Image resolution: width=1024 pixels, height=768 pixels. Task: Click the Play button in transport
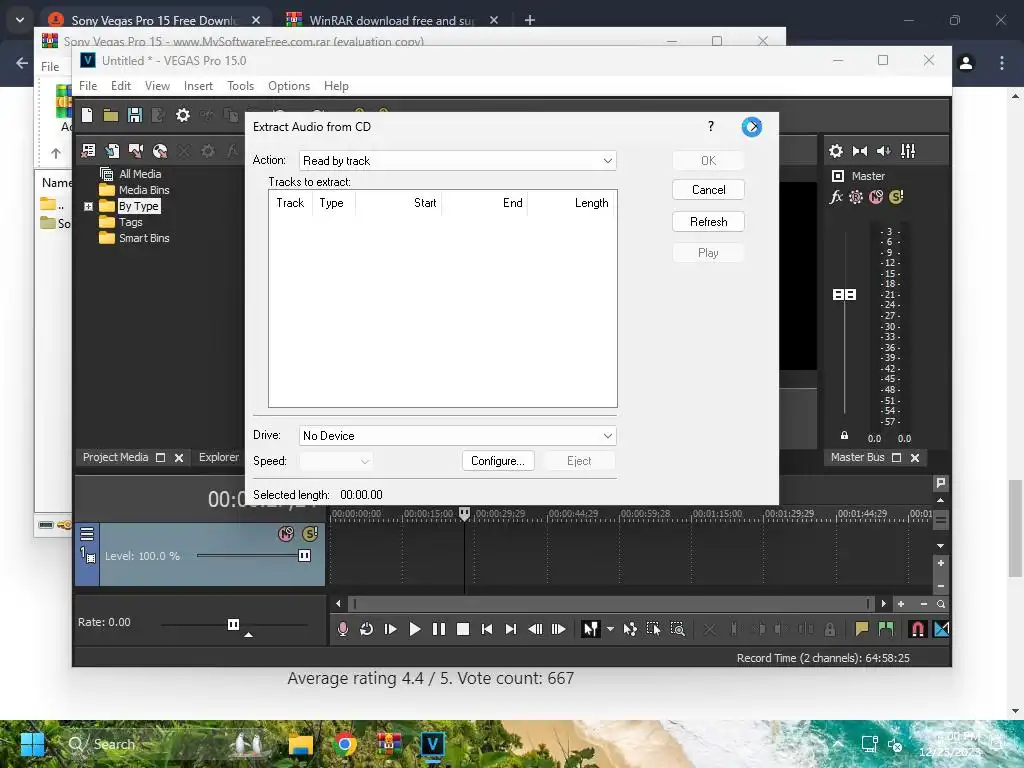tap(415, 629)
